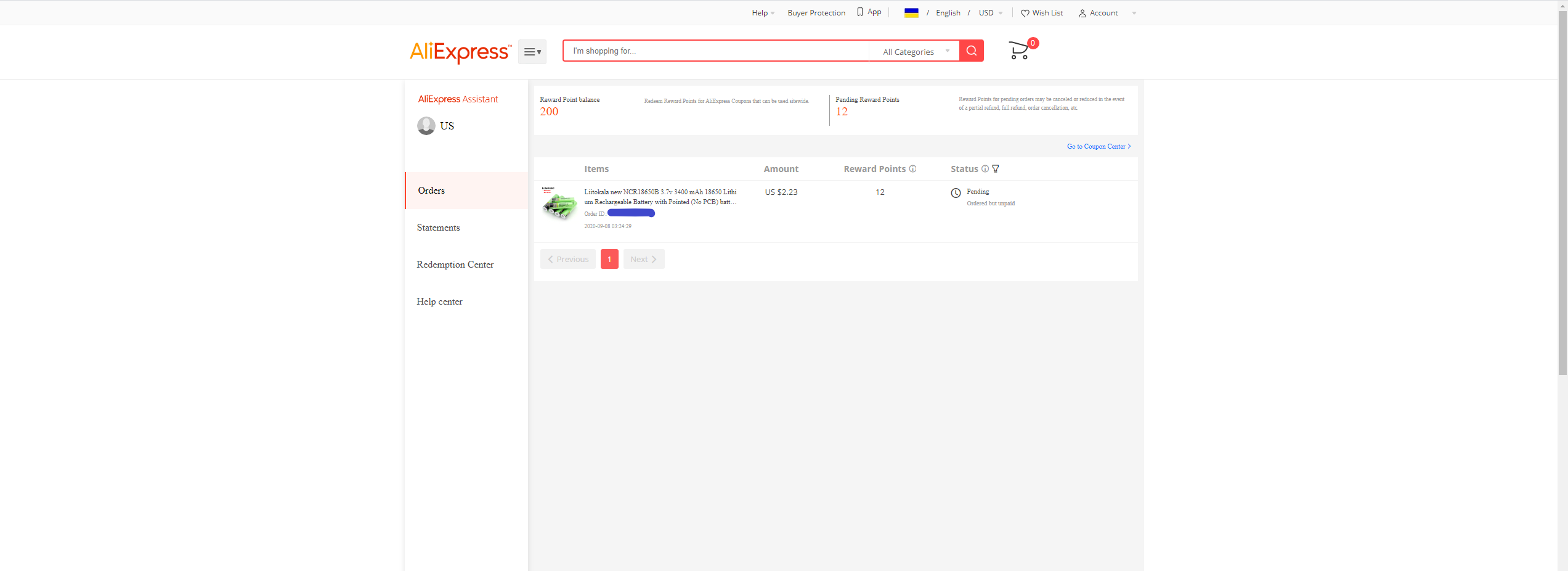This screenshot has height=571, width=1568.
Task: Go to Redemption Center
Action: [455, 265]
